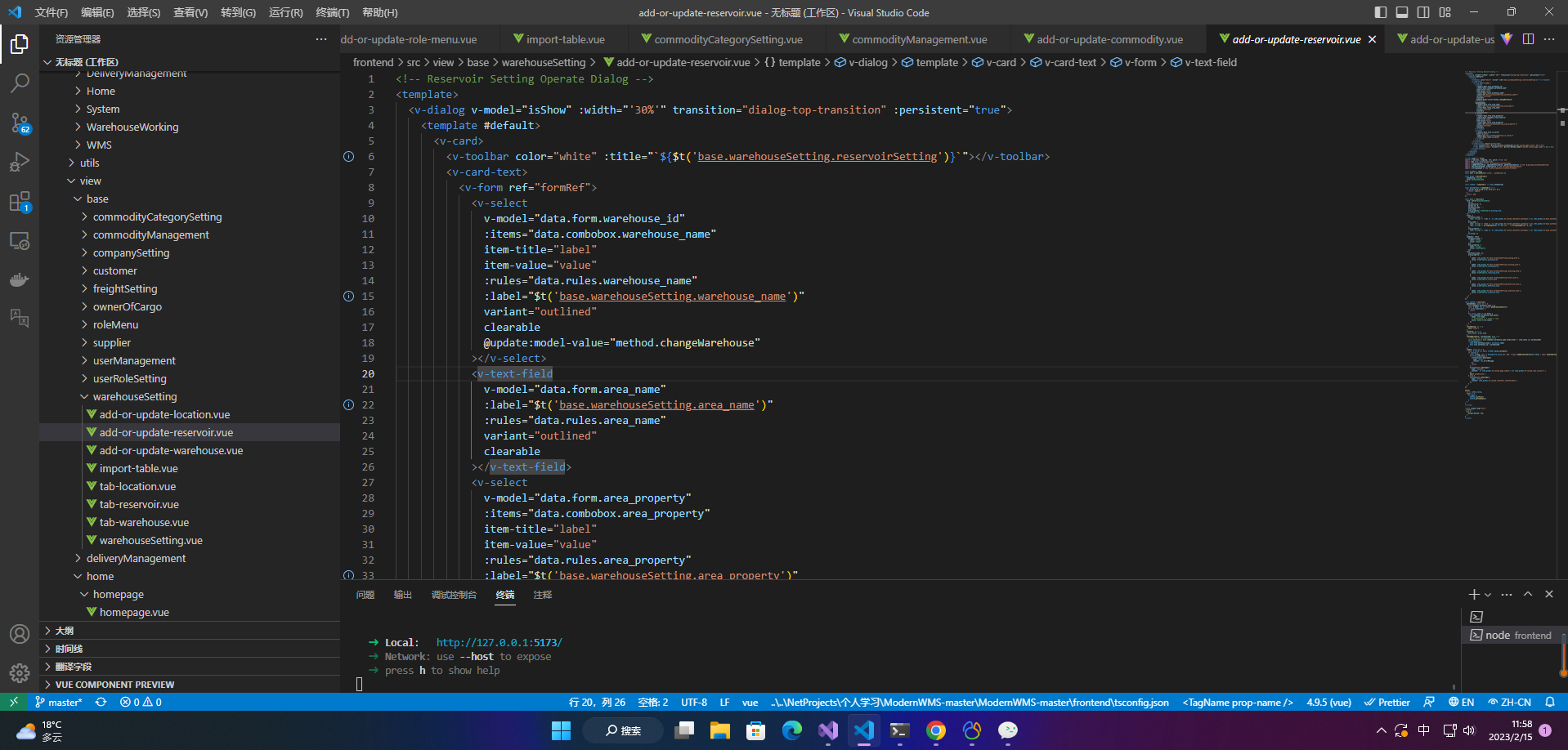Close the terminal panel

click(x=1549, y=595)
